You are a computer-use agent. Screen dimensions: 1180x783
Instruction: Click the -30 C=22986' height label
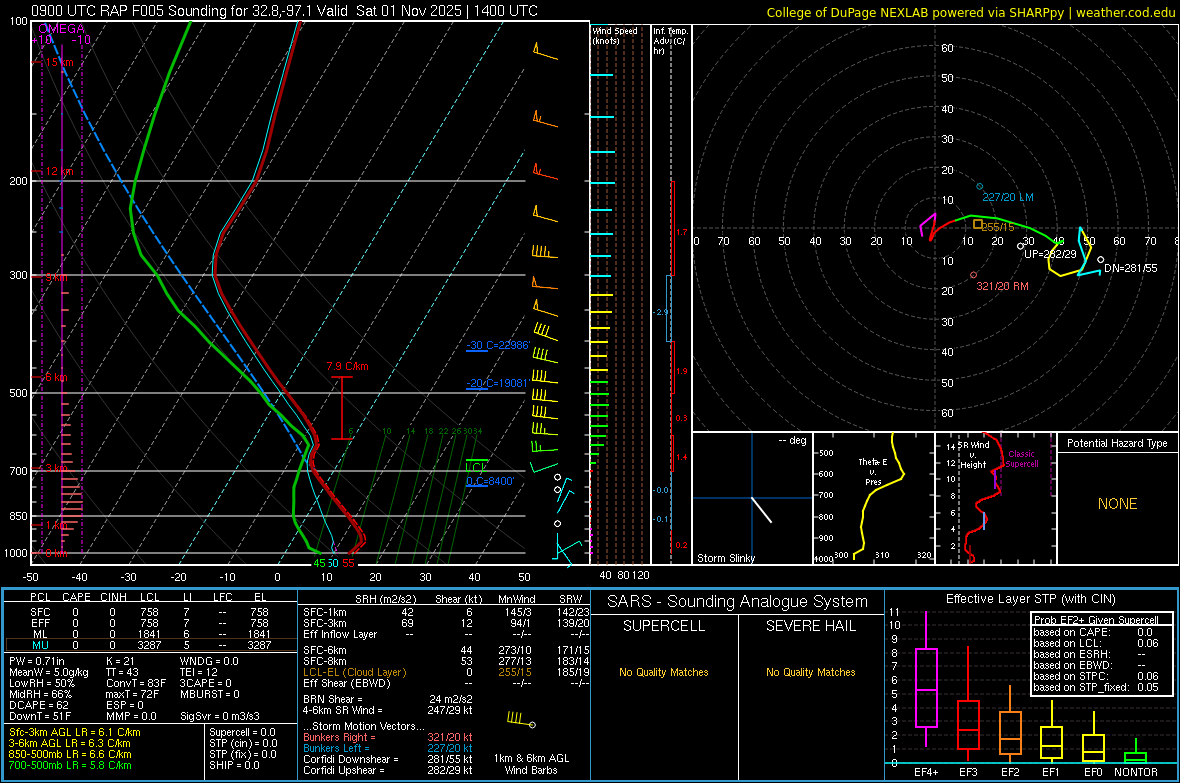[498, 345]
